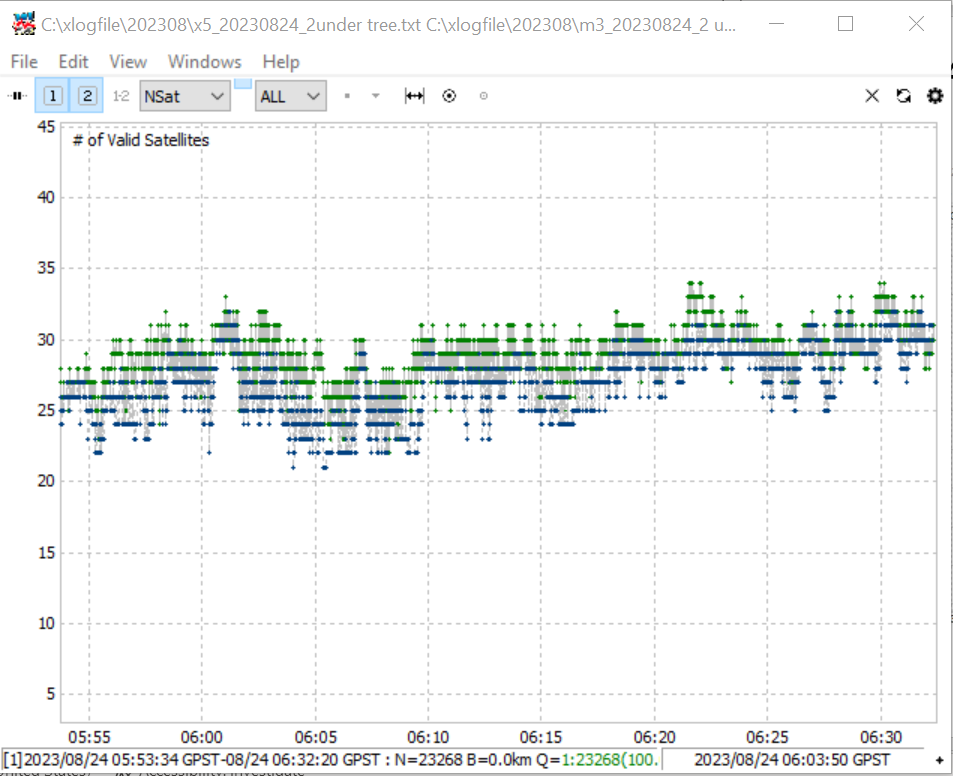Open the Help menu
Image resolution: width=953 pixels, height=776 pixels.
coord(281,62)
